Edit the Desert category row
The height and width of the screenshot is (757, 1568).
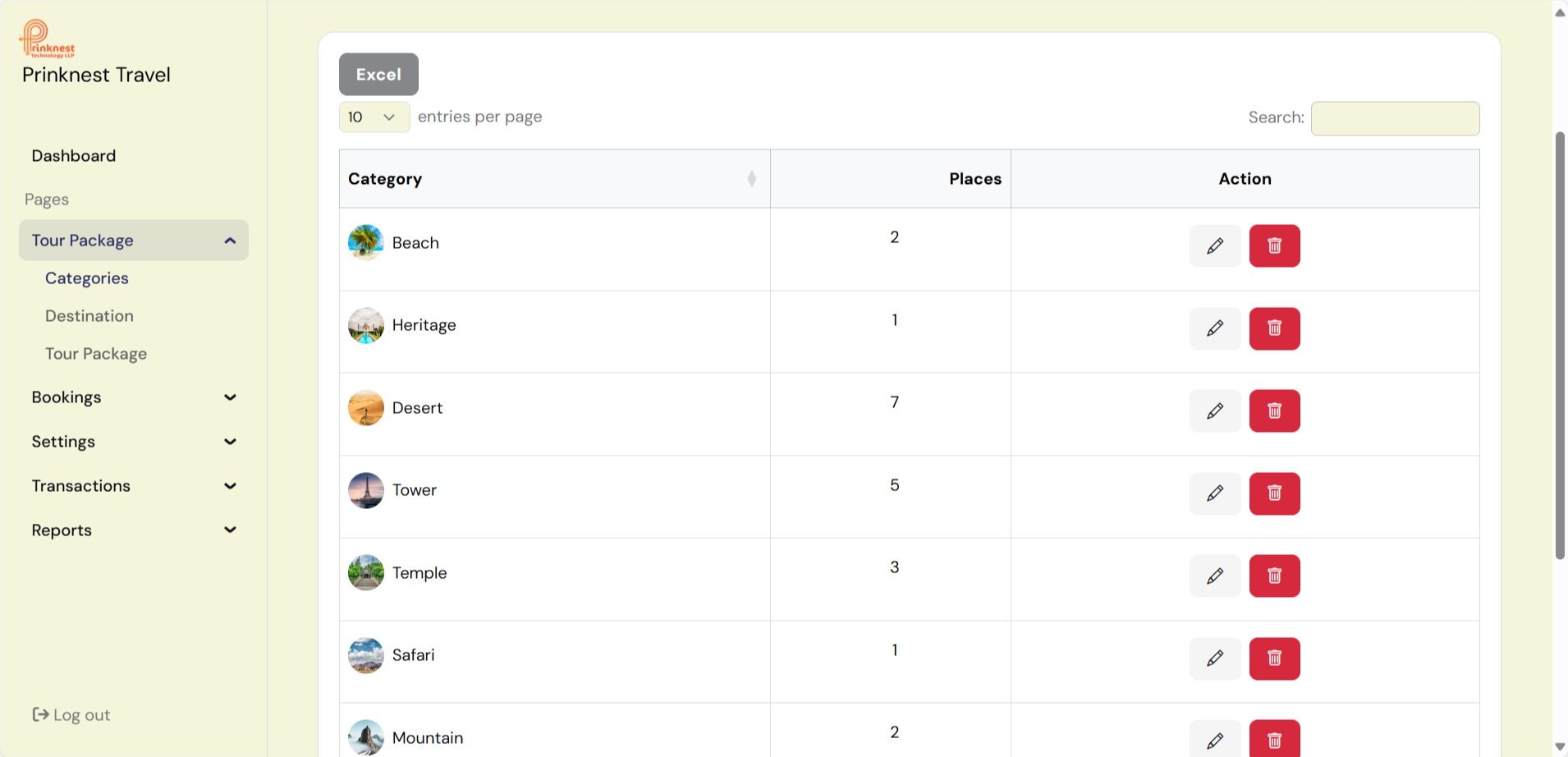click(1215, 411)
